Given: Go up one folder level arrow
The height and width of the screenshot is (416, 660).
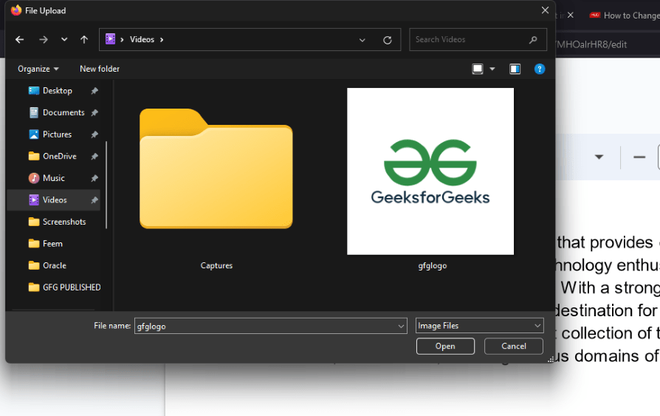Looking at the screenshot, I should (x=84, y=40).
